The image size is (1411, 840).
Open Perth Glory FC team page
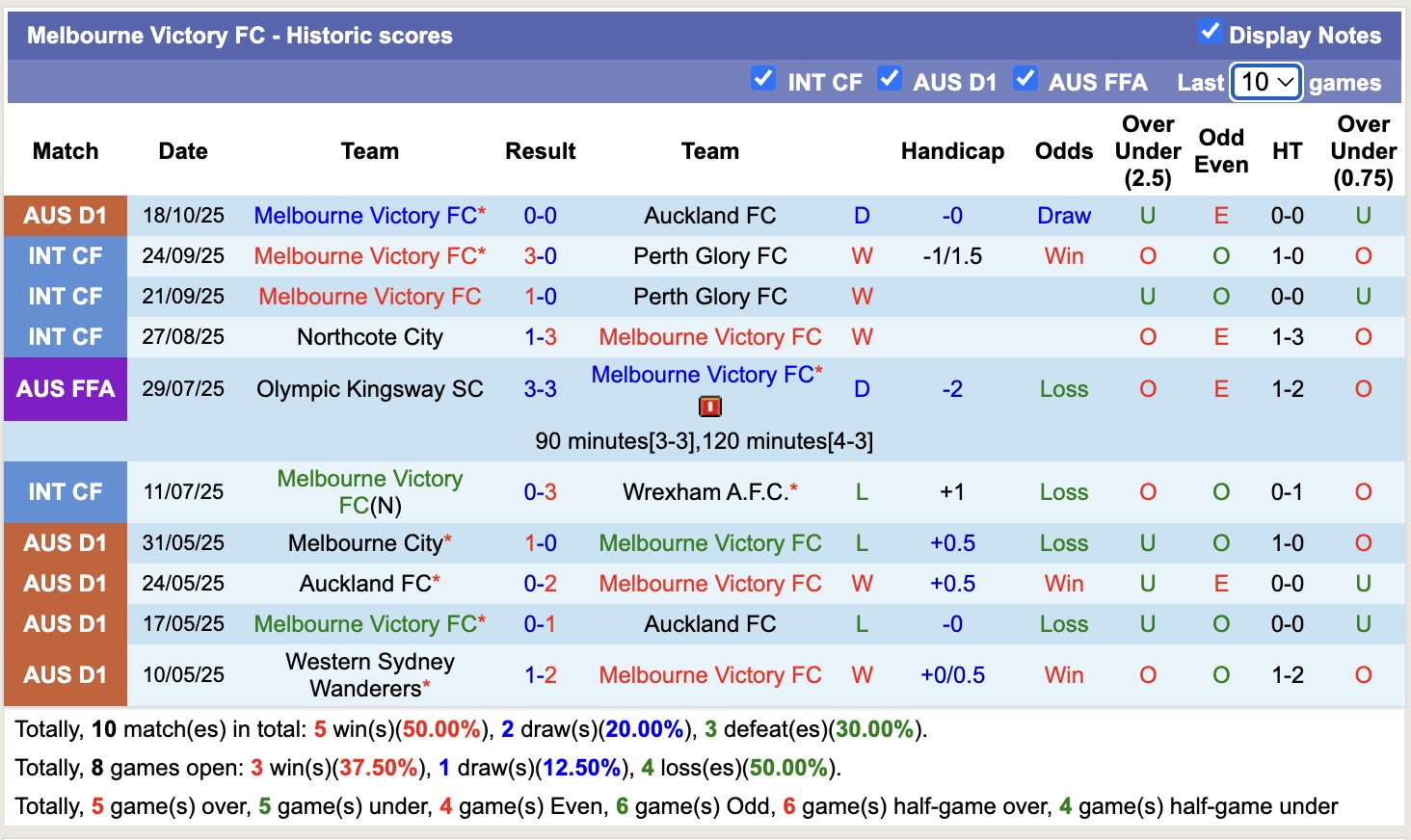[709, 255]
